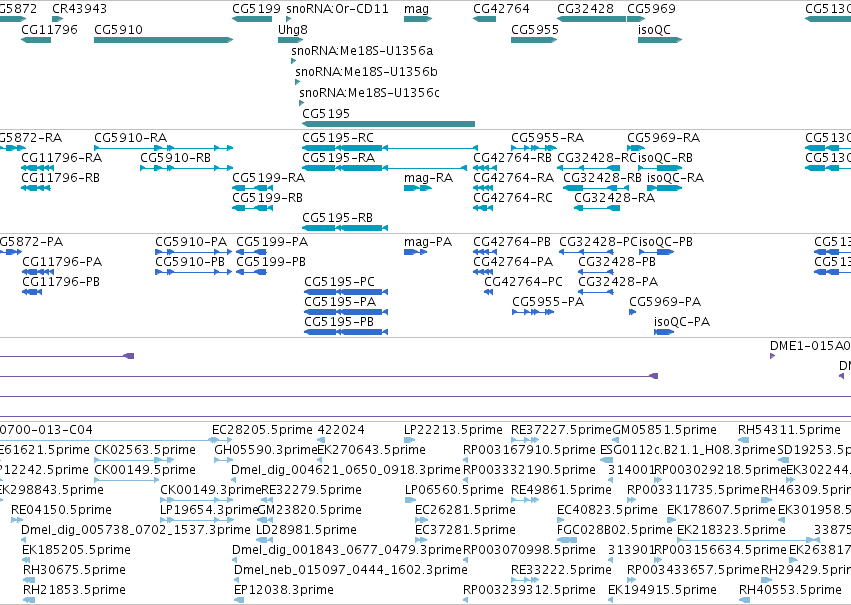Click the RE33222.5prime EST label

point(561,570)
